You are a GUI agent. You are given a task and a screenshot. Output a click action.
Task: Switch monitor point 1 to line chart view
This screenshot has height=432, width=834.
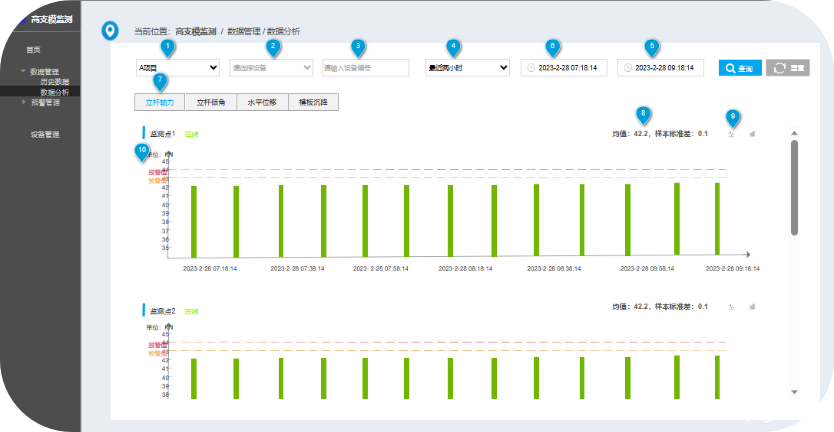[x=731, y=135]
